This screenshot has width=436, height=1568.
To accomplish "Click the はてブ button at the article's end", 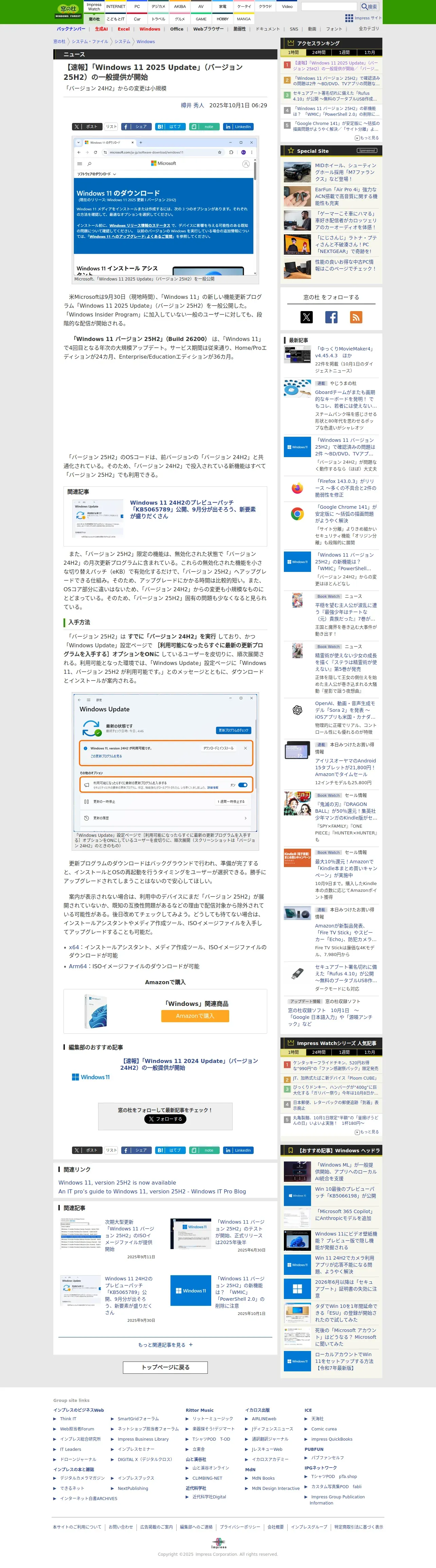I will click(x=170, y=1150).
